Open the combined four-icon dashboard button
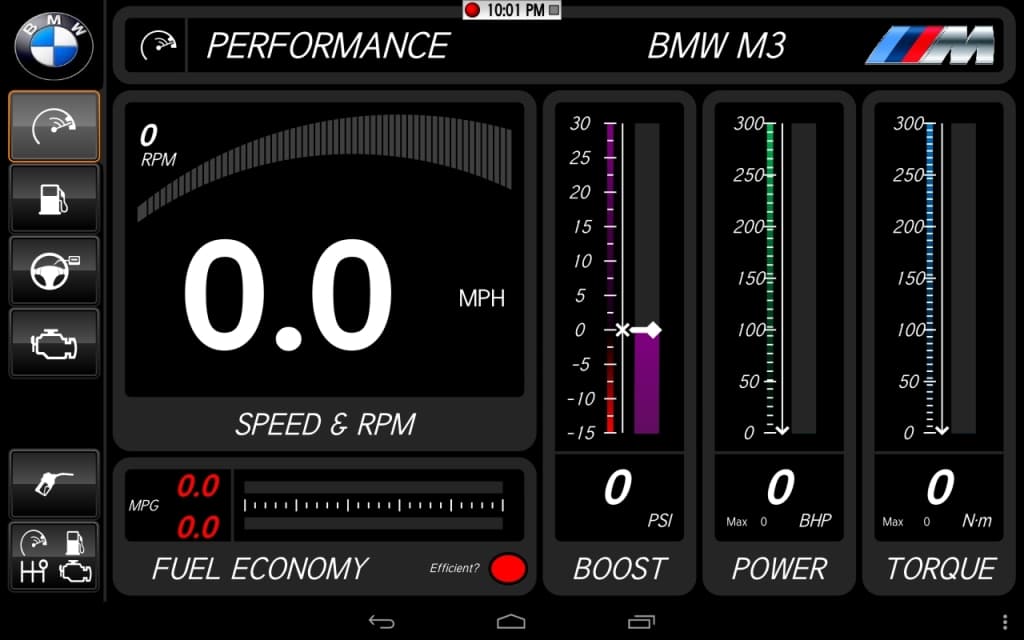This screenshot has height=640, width=1024. [x=54, y=557]
